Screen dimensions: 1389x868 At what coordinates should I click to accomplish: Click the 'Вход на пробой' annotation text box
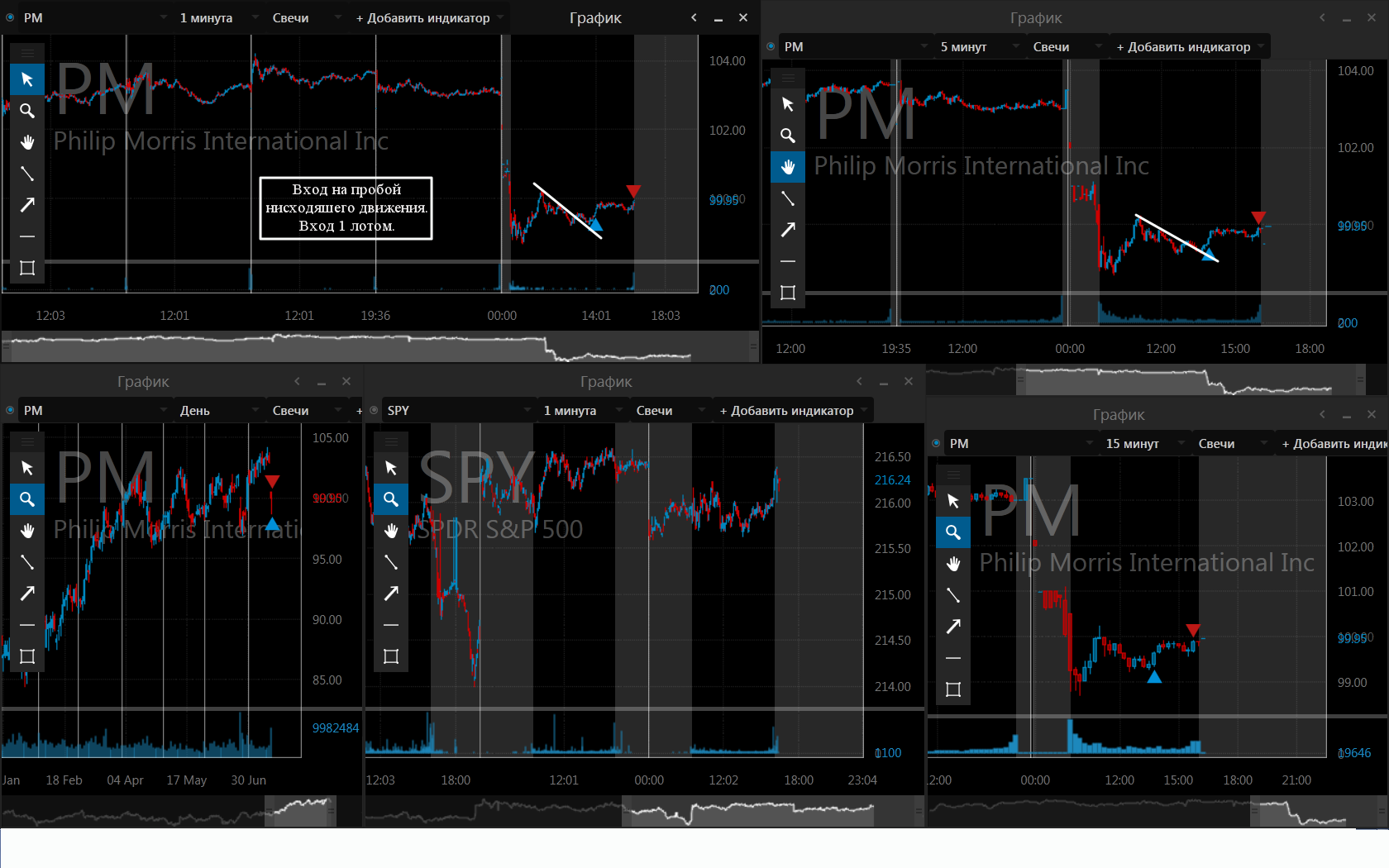point(346,207)
